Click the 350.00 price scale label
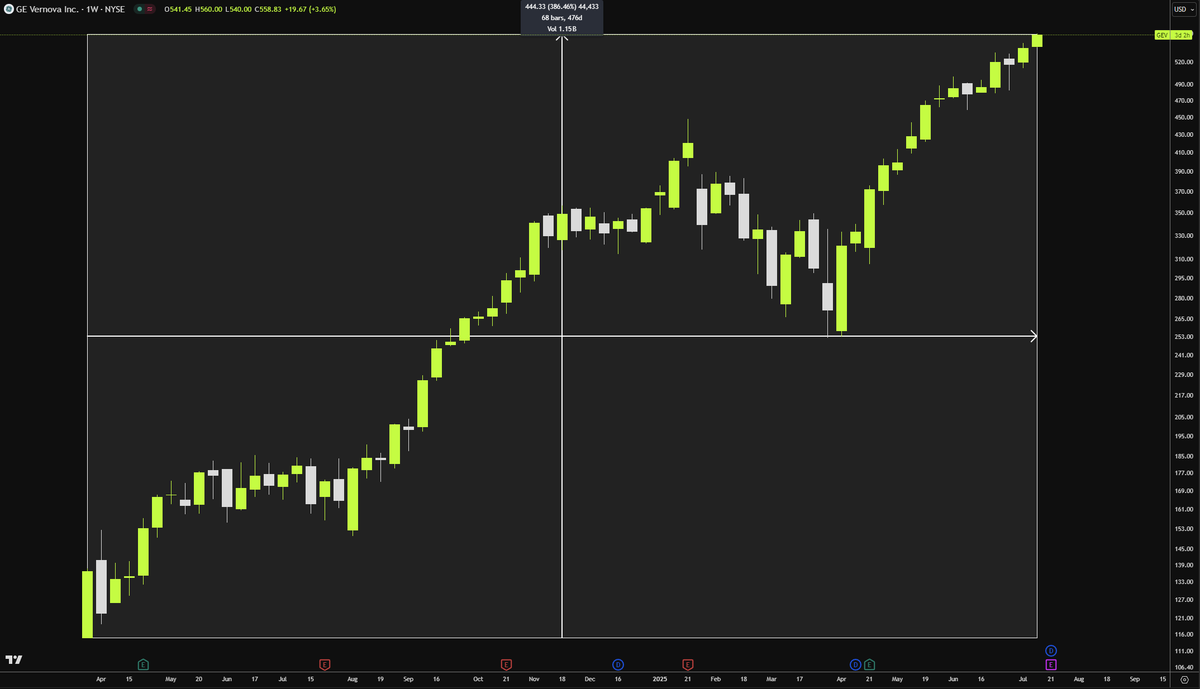Image resolution: width=1200 pixels, height=689 pixels. pos(1184,213)
